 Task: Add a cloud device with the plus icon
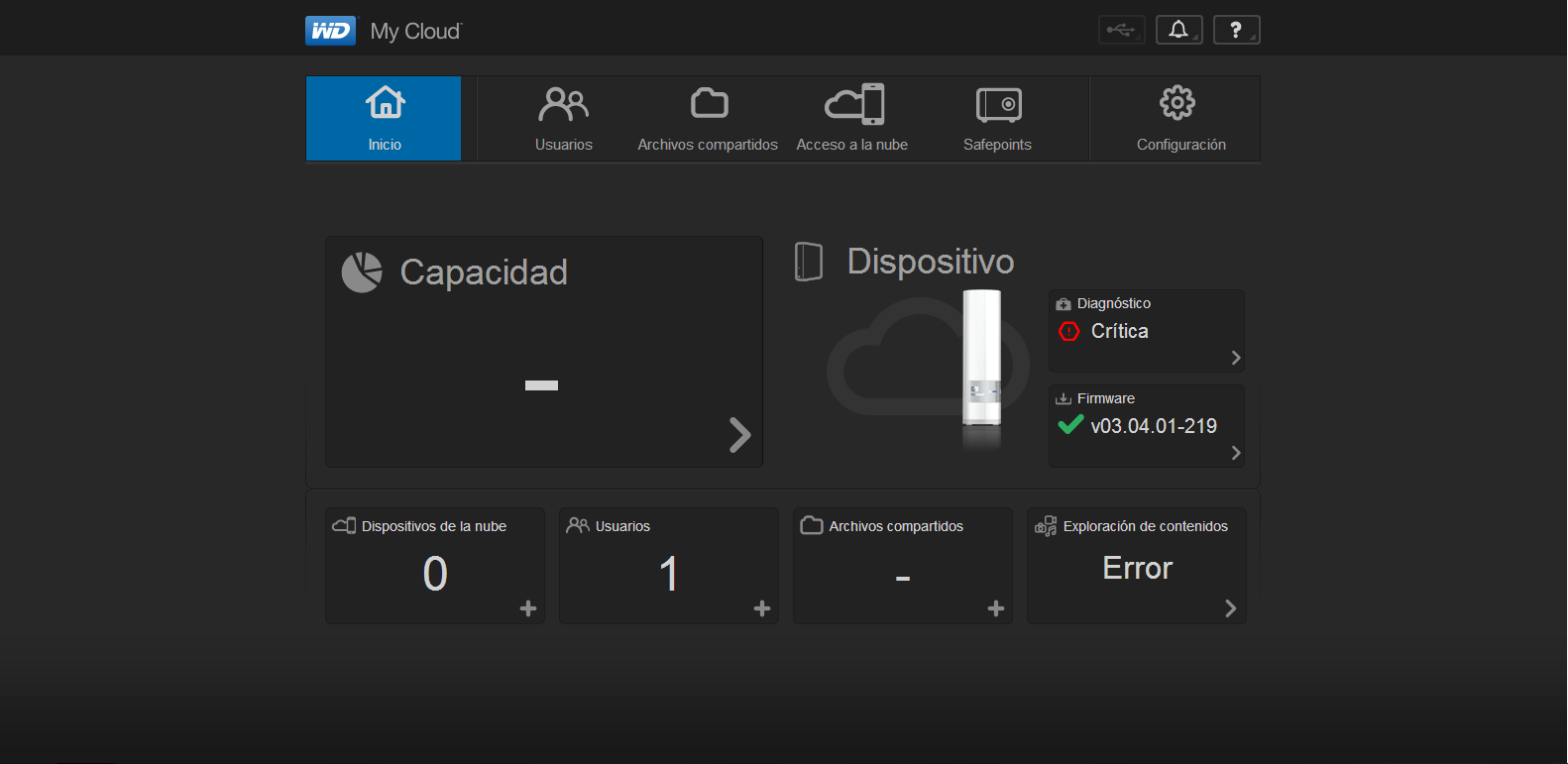pos(528,608)
